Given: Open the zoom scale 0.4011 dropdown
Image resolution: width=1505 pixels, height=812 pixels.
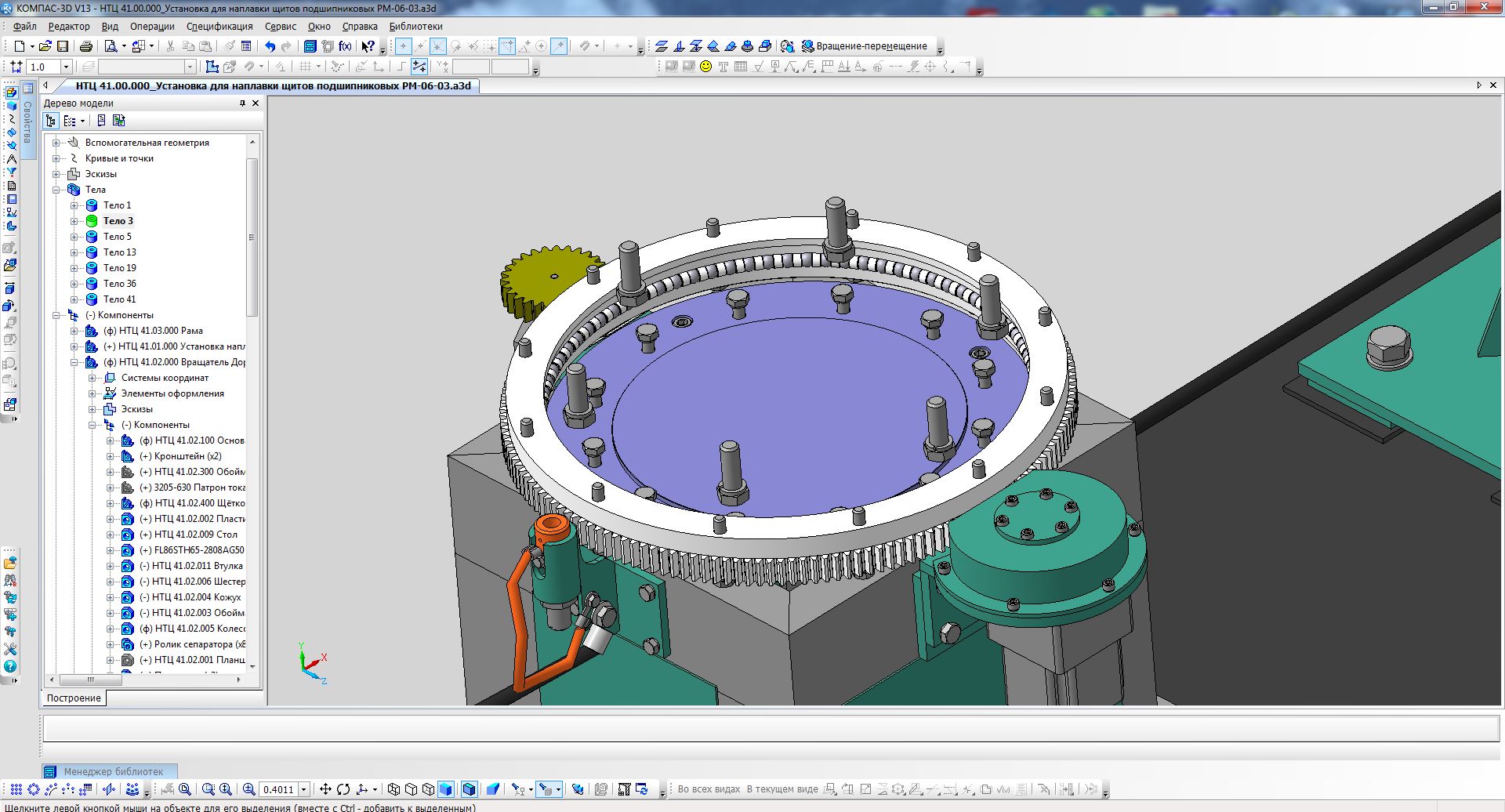Looking at the screenshot, I should [x=304, y=789].
